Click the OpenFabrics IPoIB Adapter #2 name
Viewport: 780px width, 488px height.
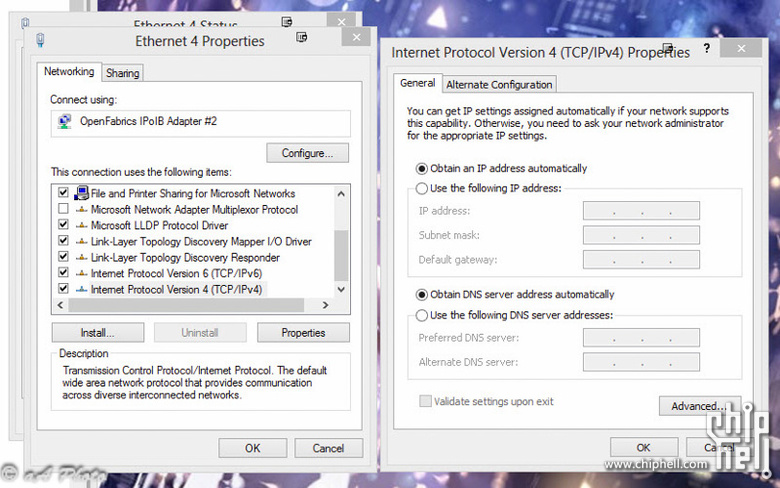pos(148,121)
